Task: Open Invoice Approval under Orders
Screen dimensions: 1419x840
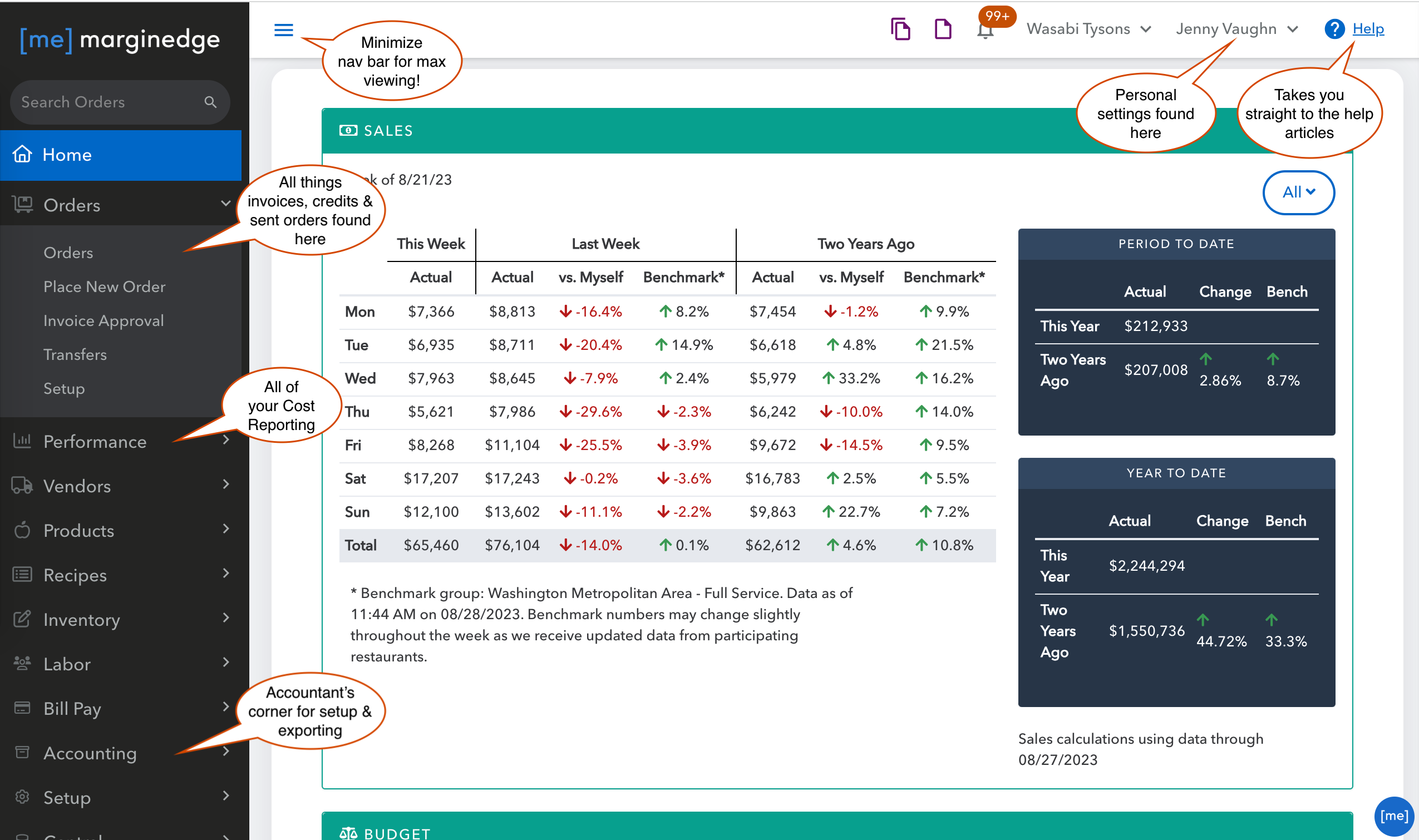Action: (x=104, y=320)
